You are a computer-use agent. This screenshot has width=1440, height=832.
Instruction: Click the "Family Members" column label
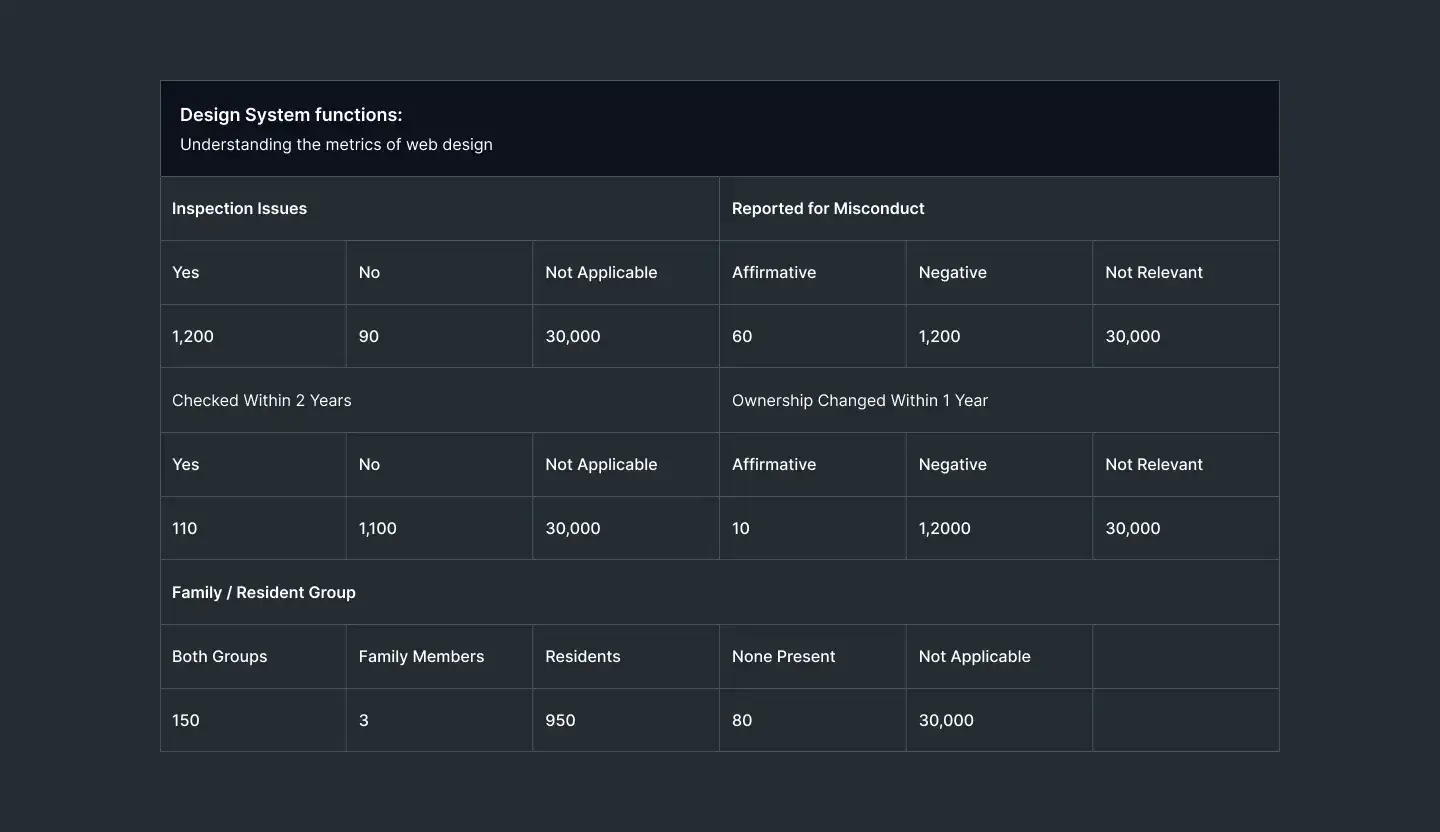[421, 657]
